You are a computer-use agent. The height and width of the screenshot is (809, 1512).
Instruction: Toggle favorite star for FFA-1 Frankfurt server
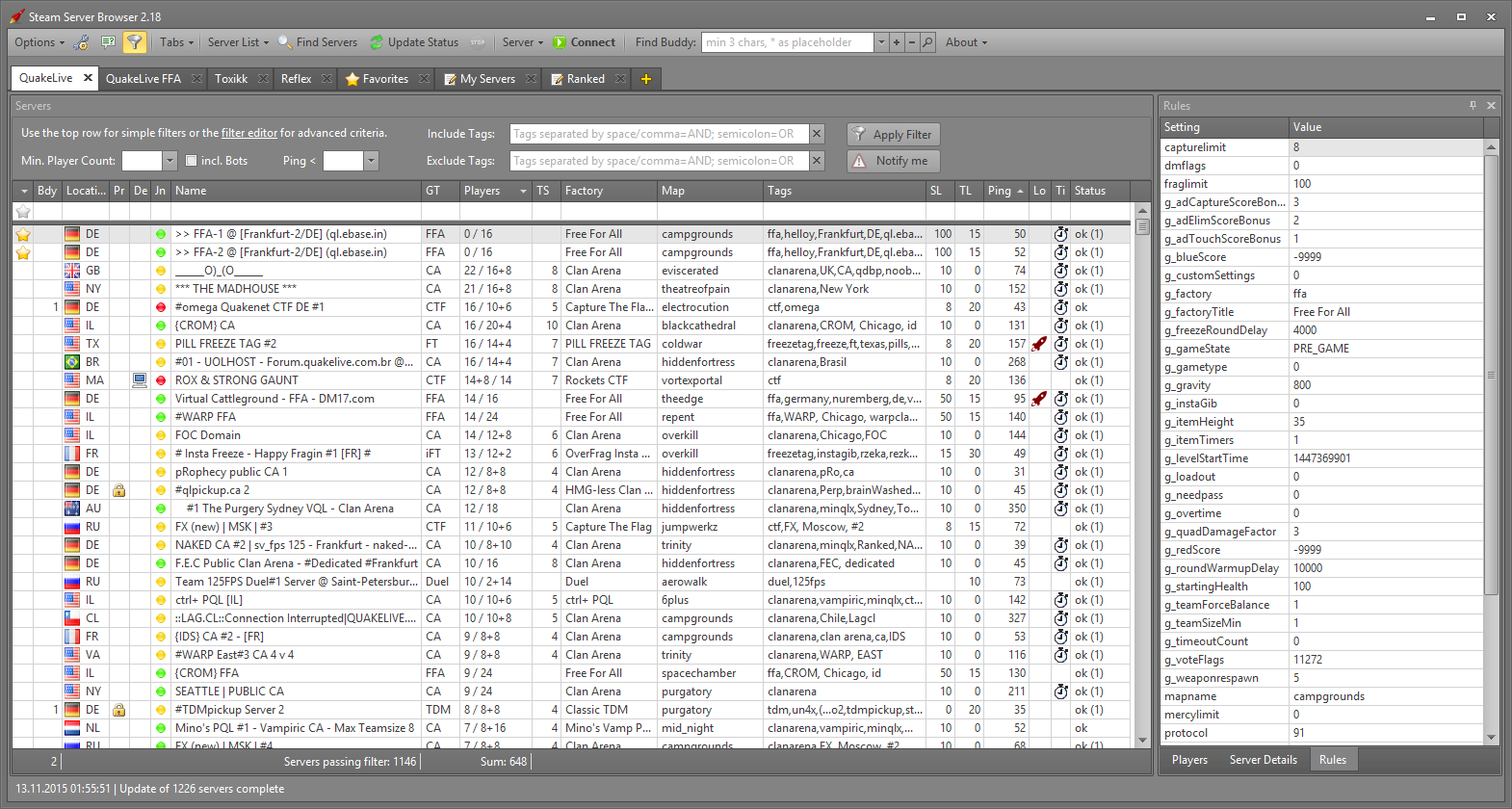click(x=23, y=234)
